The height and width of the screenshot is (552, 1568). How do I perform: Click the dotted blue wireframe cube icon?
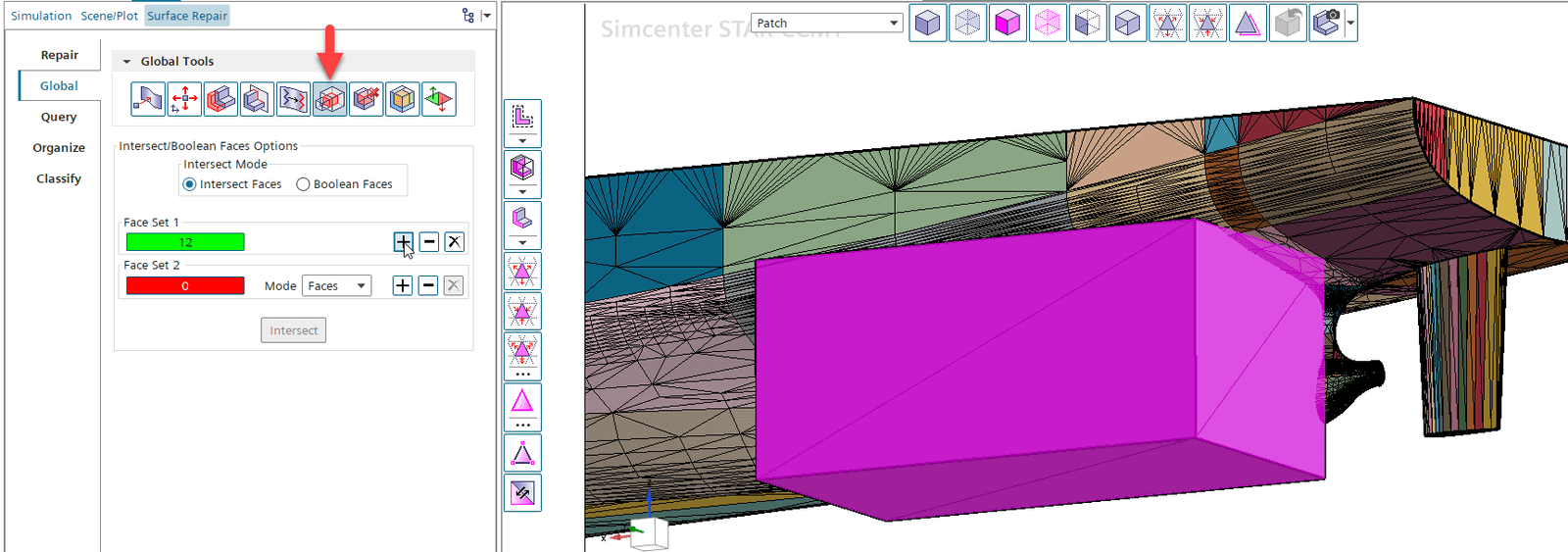967,23
